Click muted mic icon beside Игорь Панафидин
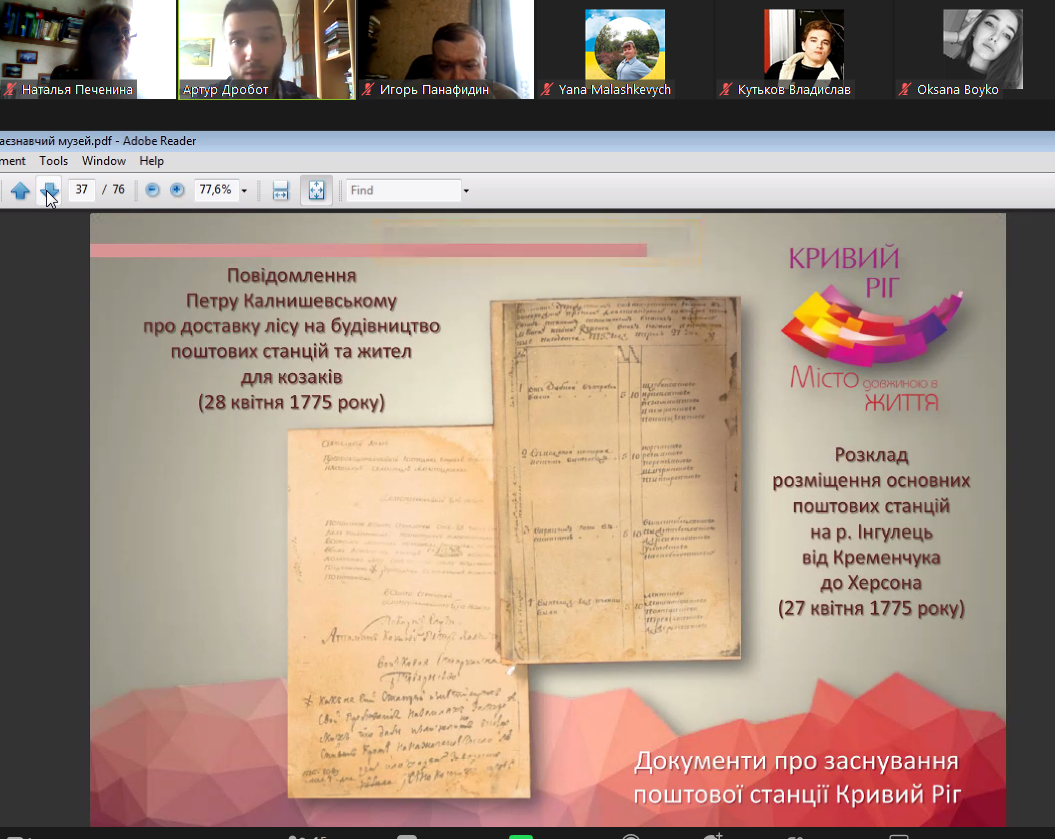 tap(369, 90)
